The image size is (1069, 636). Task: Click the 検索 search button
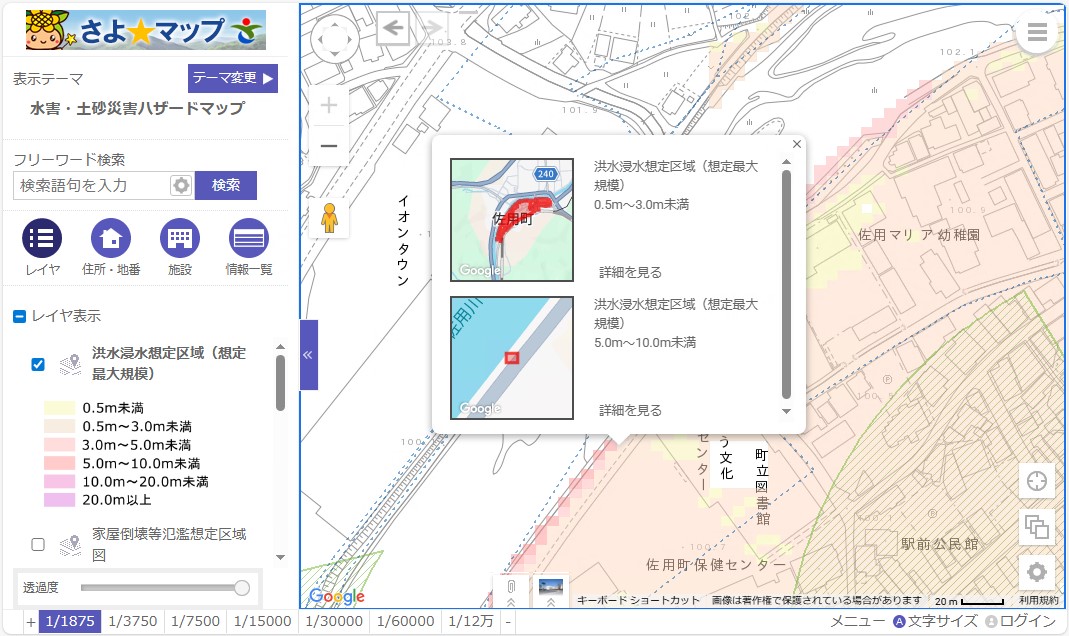(x=226, y=185)
